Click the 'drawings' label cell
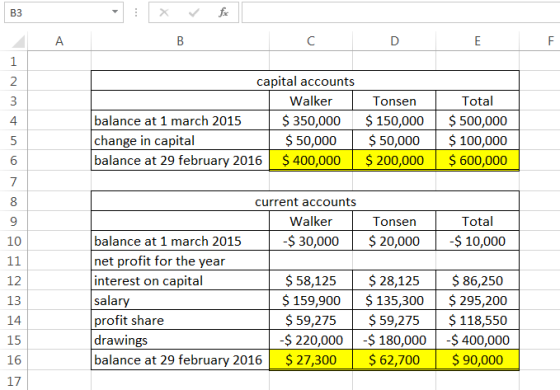 [180, 340]
